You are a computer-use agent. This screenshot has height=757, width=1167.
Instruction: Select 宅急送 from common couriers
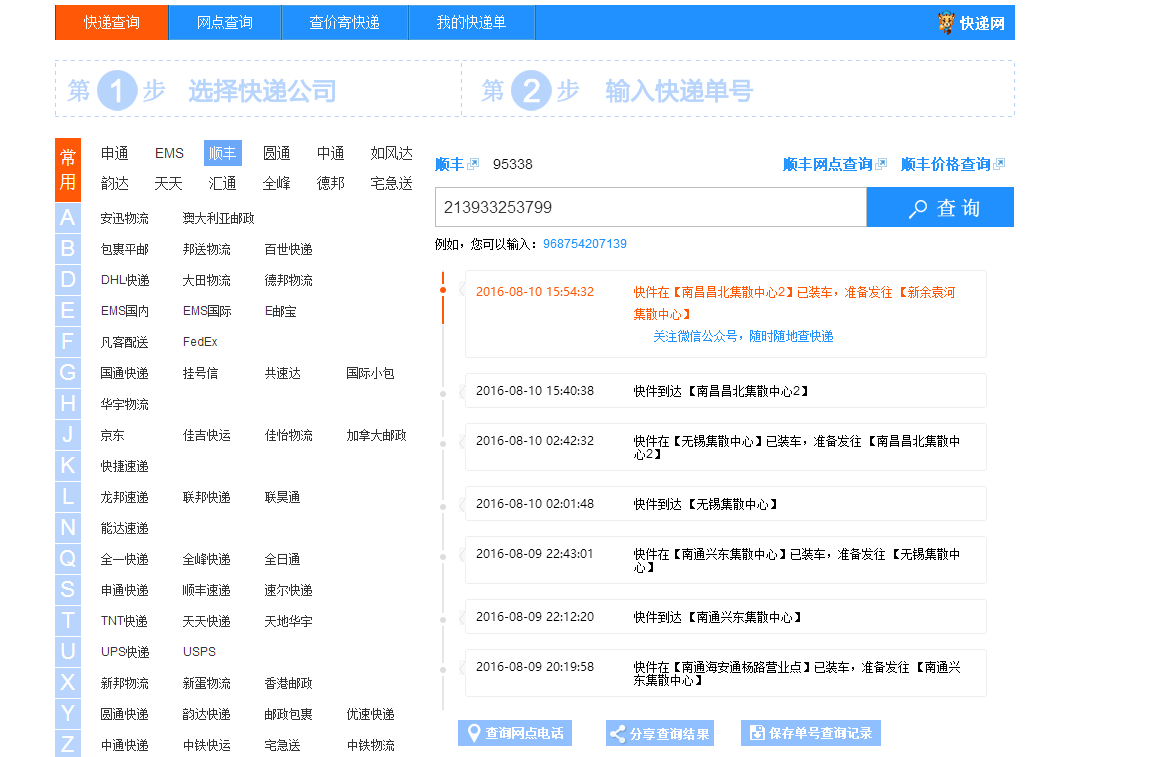pyautogui.click(x=391, y=183)
